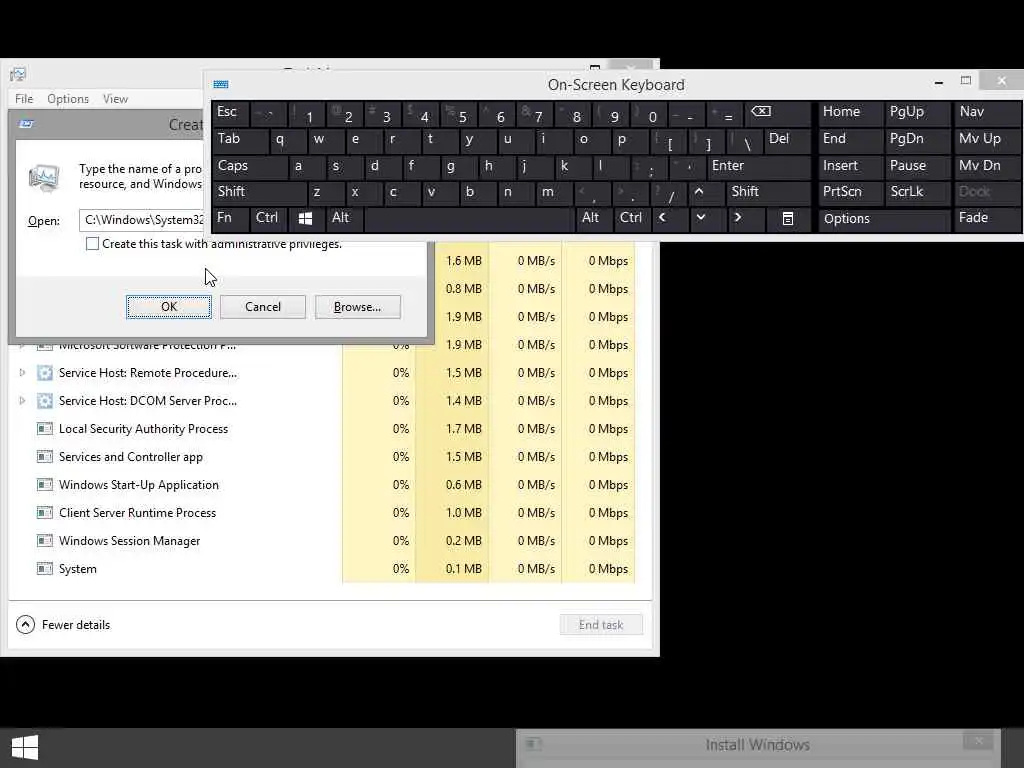Click the On-Screen Keyboard title bar icon
Viewport: 1024px width, 768px height.
[221, 84]
